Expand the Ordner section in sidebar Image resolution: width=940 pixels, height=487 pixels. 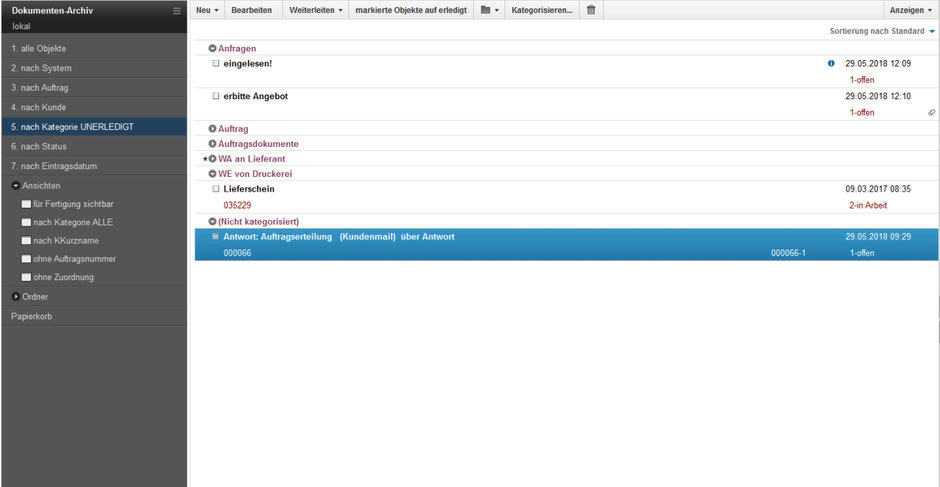(x=16, y=297)
